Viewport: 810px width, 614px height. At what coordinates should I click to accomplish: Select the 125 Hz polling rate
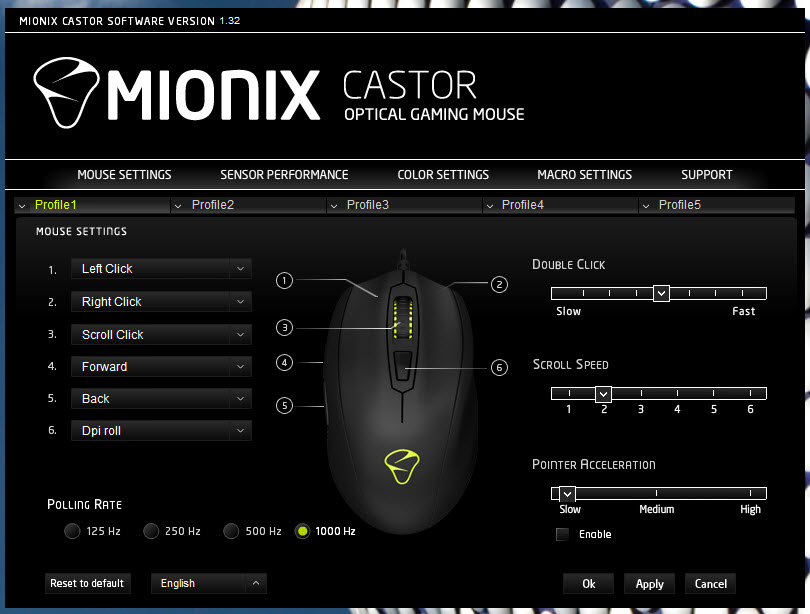(x=72, y=531)
